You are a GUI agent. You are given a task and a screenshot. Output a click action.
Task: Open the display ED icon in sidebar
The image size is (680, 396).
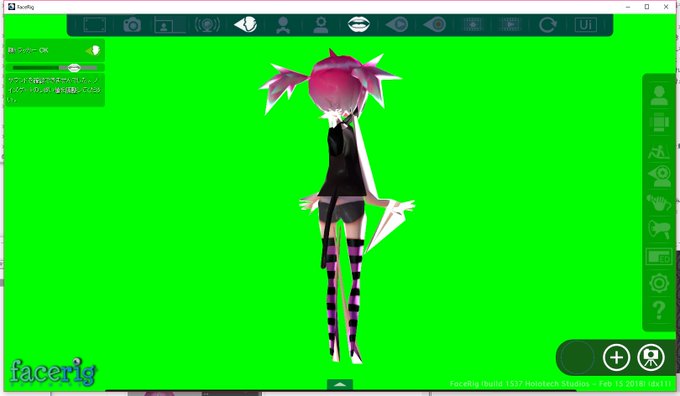tap(659, 257)
